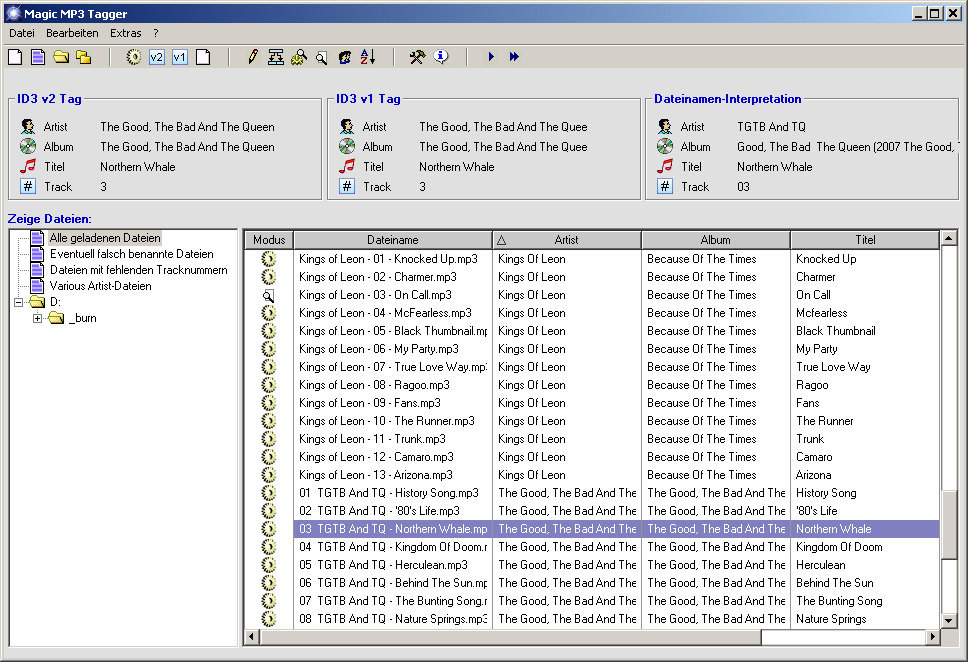Click the pencil edit toolbar icon
Screen dimensions: 968x662
pyautogui.click(x=252, y=57)
